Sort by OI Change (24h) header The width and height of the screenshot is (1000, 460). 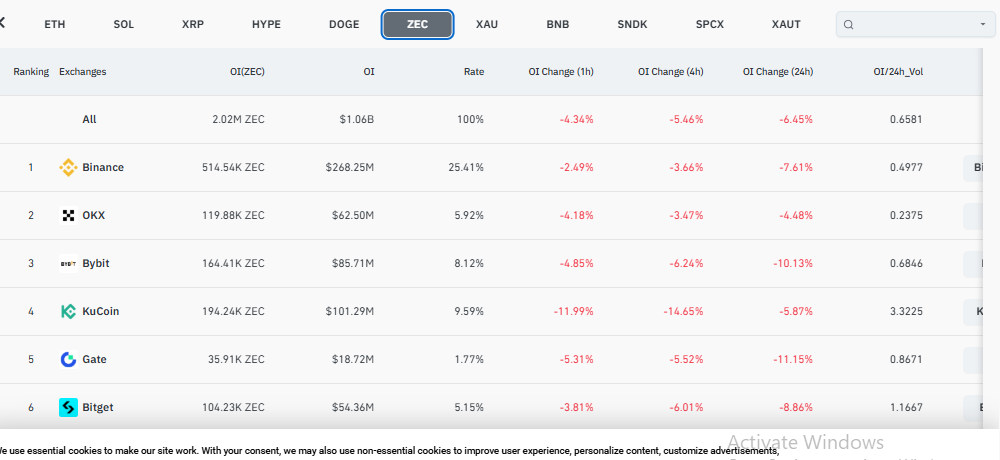coord(778,71)
